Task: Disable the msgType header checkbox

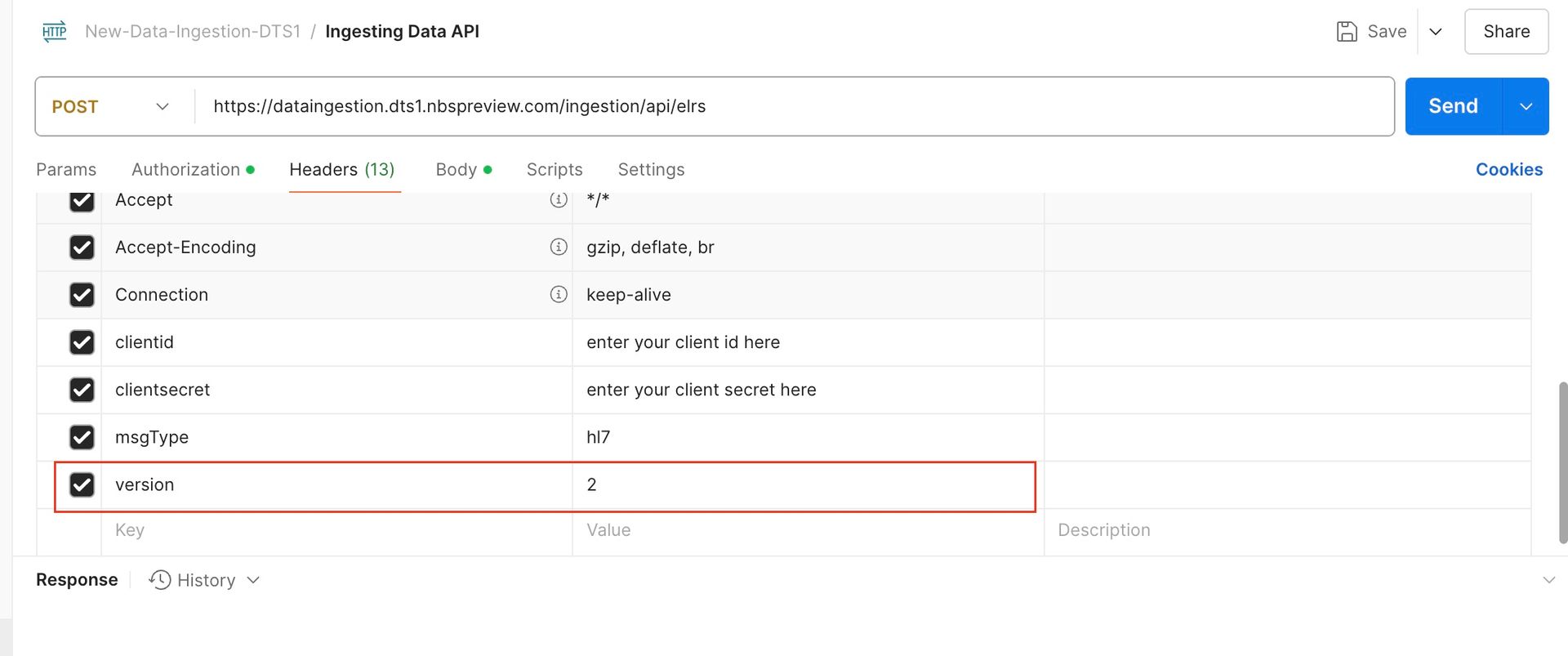Action: coord(82,437)
